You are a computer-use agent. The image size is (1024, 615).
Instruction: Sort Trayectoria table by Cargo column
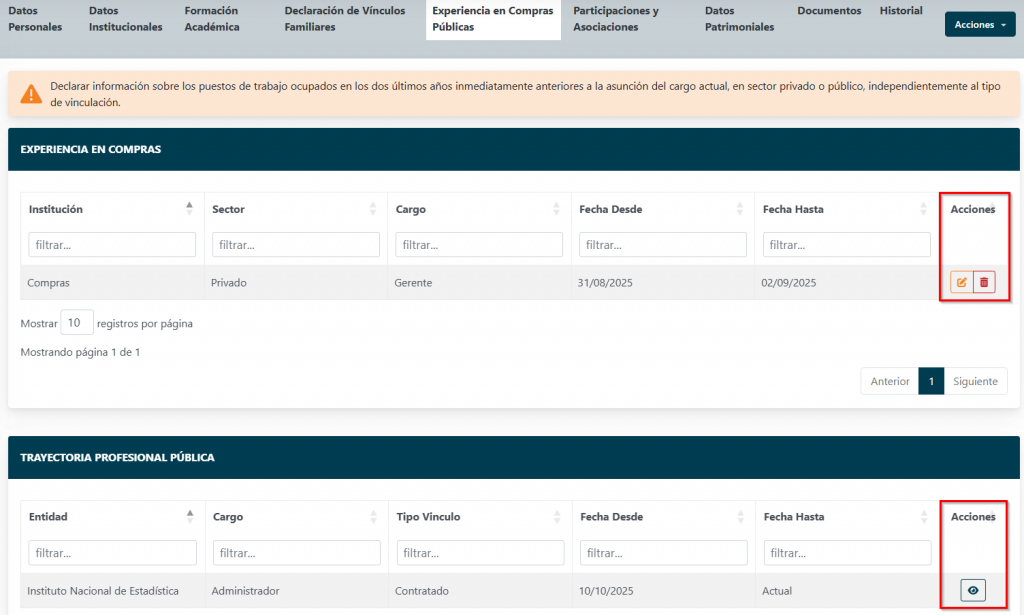[374, 516]
